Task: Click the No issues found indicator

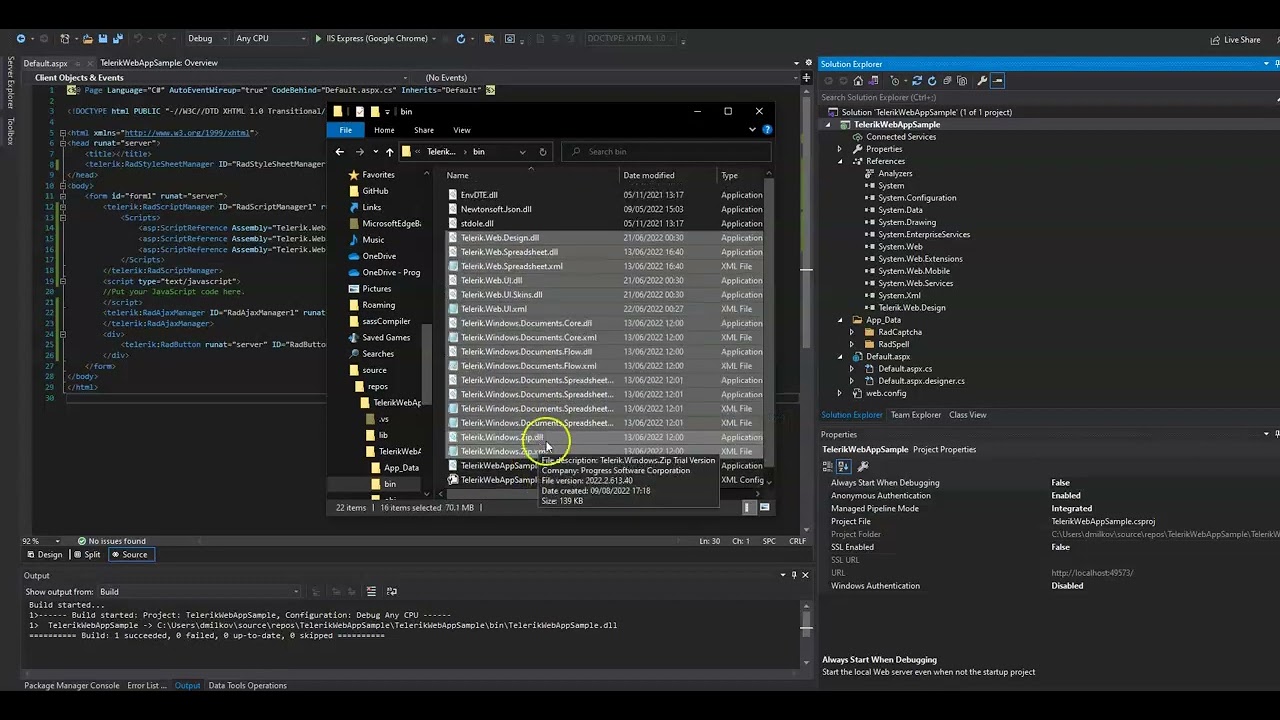Action: (x=111, y=541)
